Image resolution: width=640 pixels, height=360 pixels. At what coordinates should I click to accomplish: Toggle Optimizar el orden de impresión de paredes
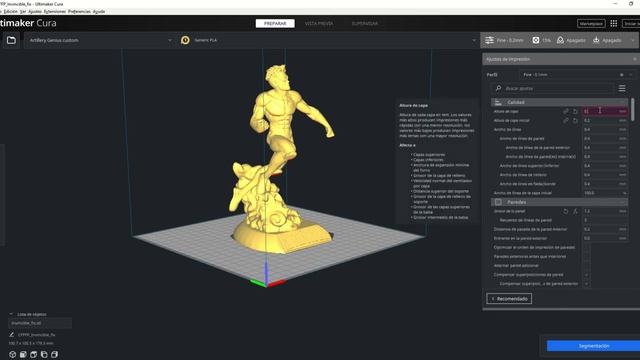click(x=586, y=247)
